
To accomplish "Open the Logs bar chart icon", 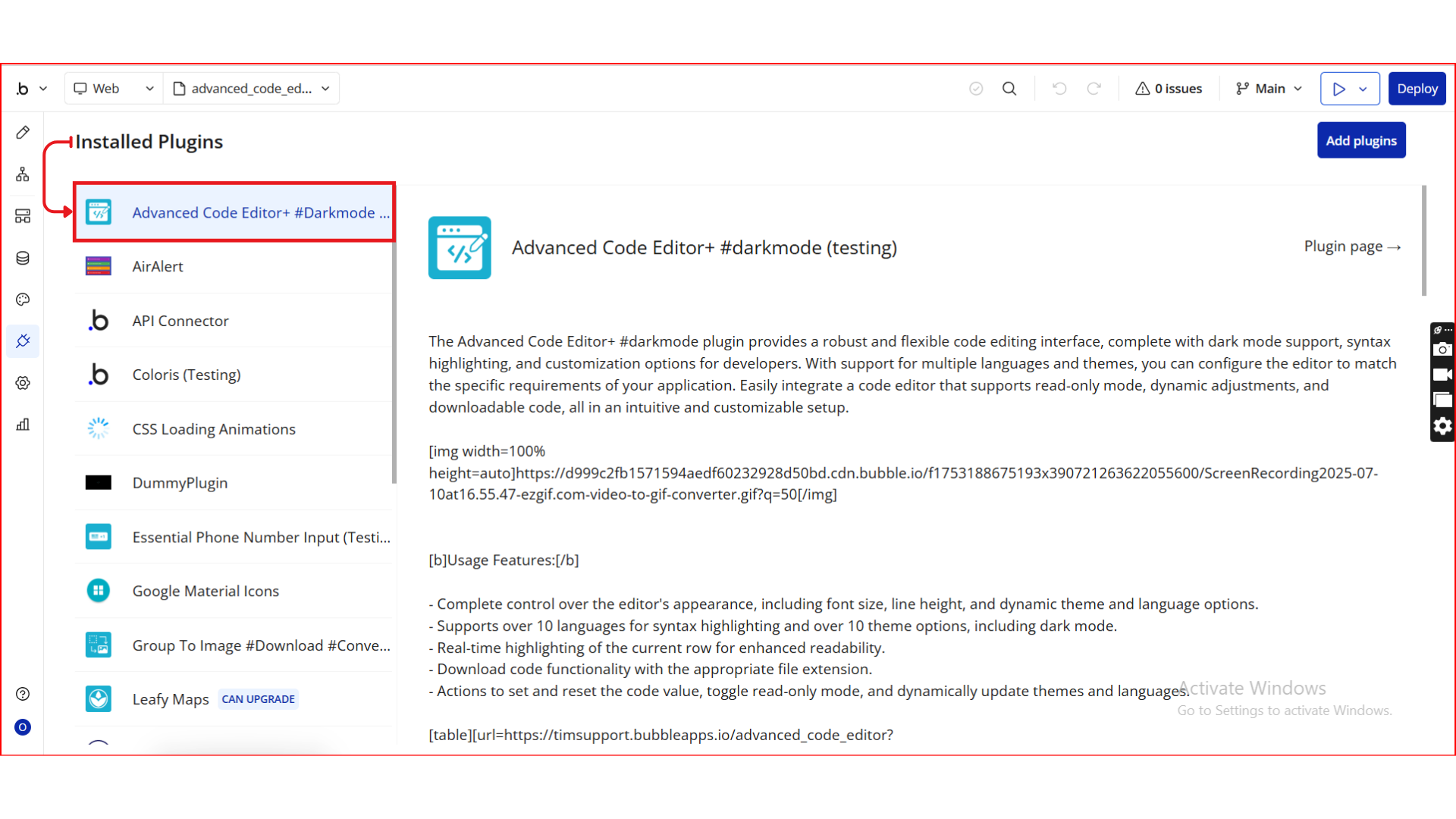I will tap(23, 425).
